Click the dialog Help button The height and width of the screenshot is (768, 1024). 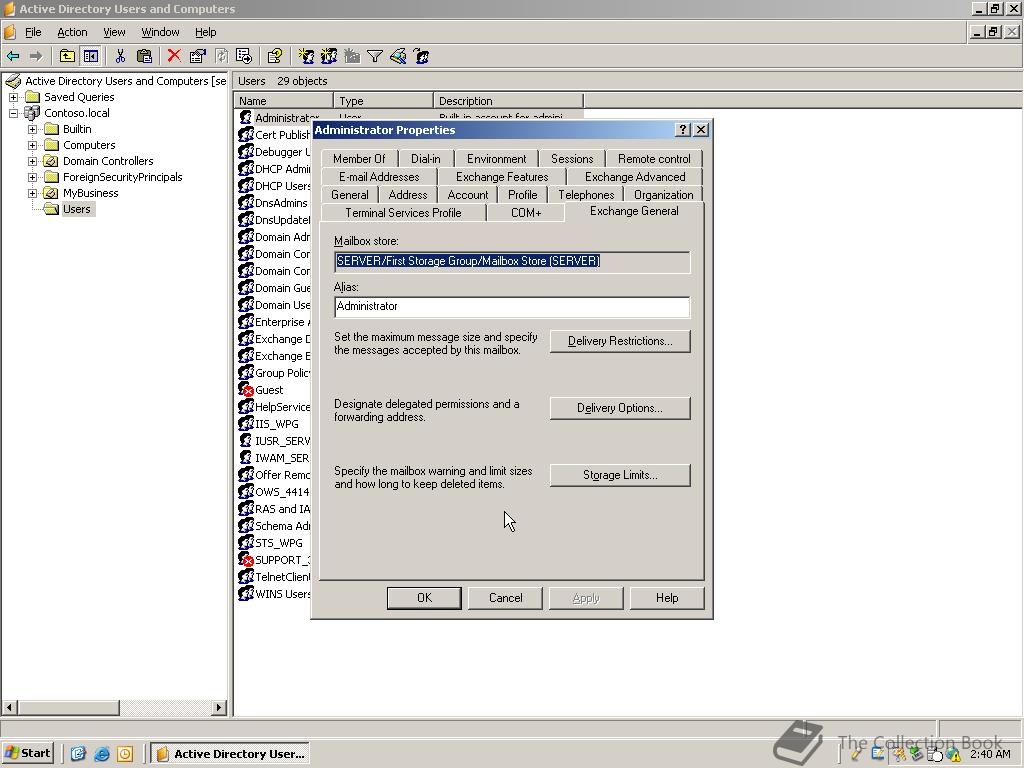pos(667,598)
